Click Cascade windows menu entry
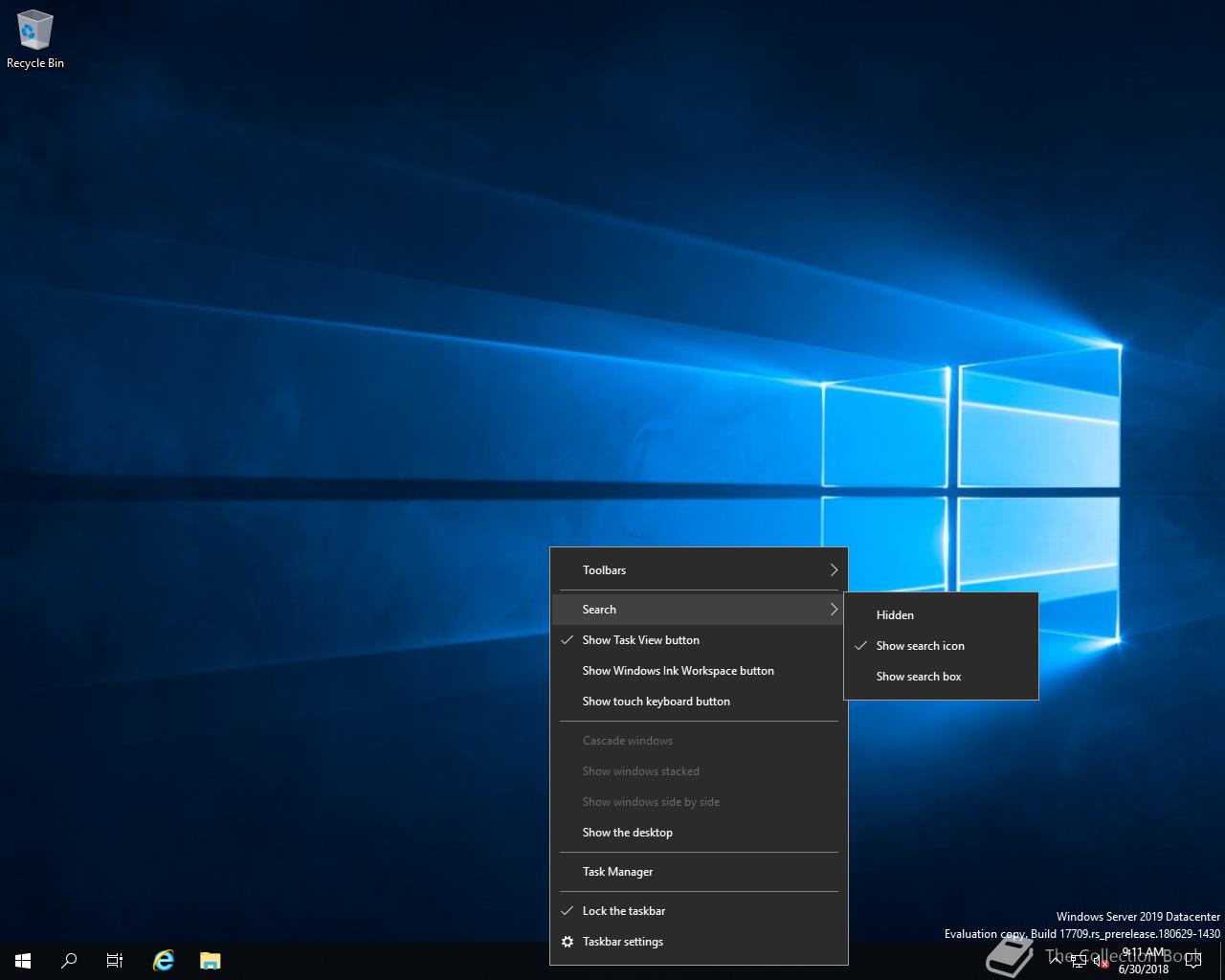The image size is (1225, 980). (x=700, y=741)
